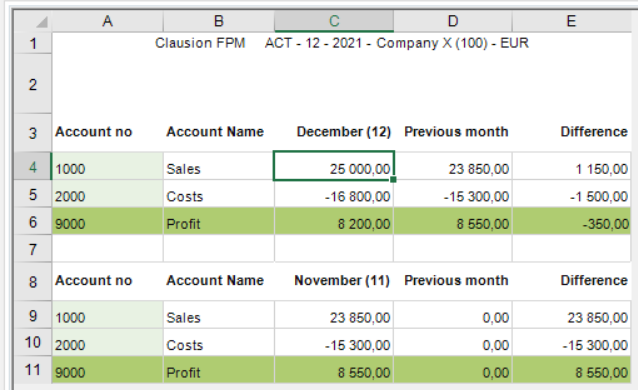Click the select-all corner triangle
The height and width of the screenshot is (390, 638).
[x=42, y=22]
